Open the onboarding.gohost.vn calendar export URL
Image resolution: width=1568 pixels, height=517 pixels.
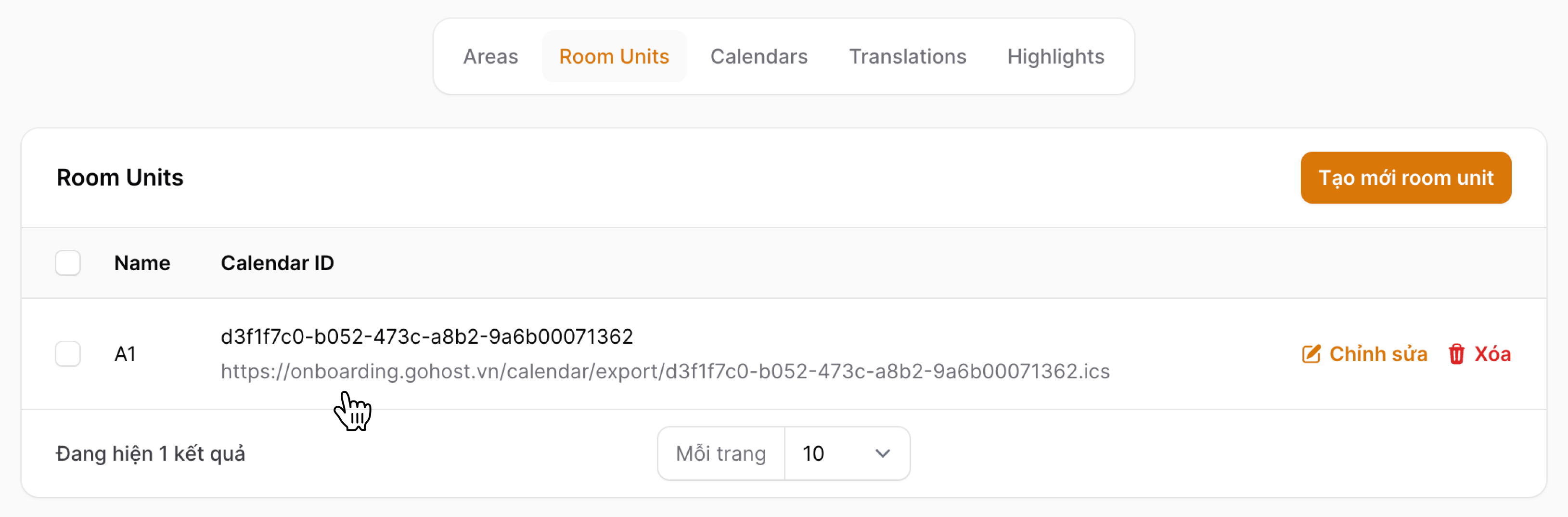[665, 372]
